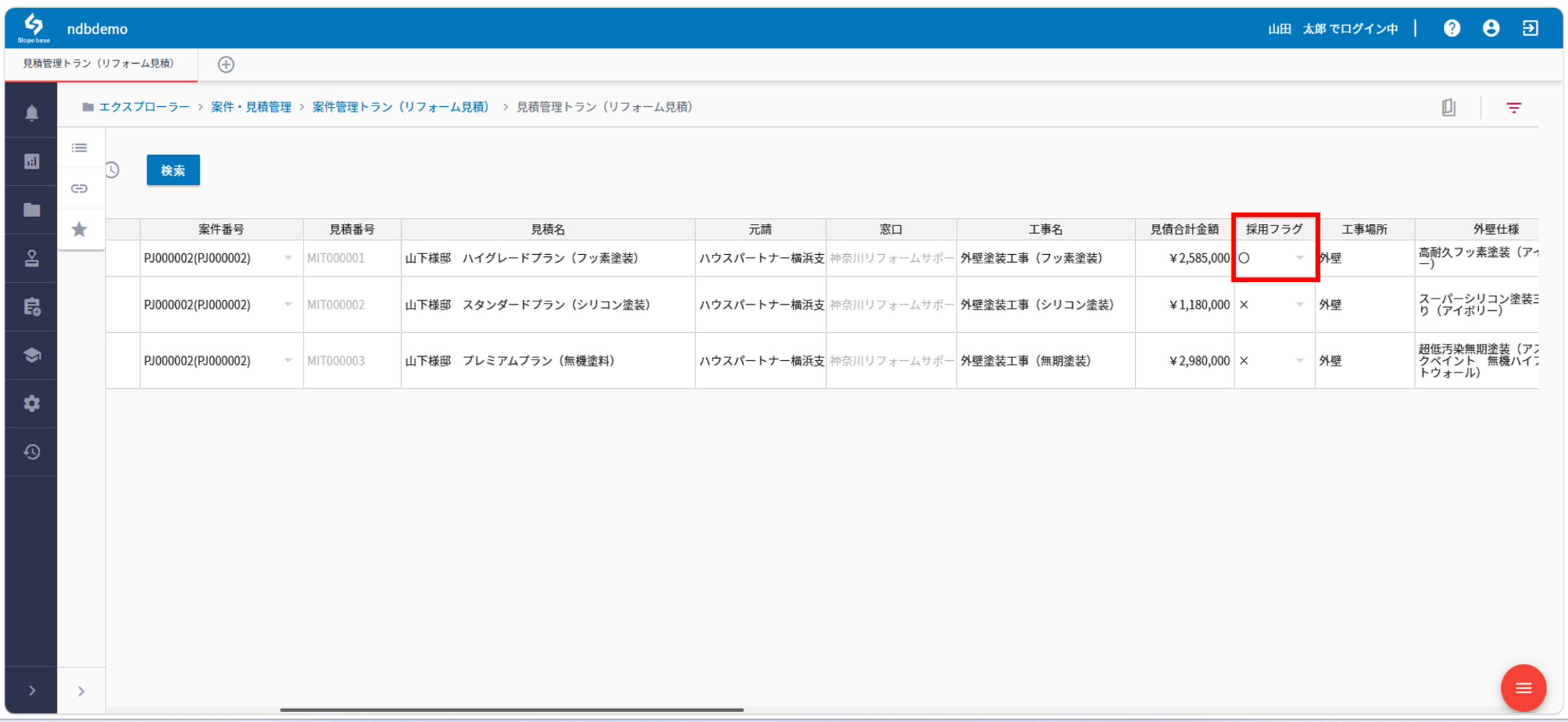This screenshot has height=722, width=1568.
Task: Open the user account icon
Action: pyautogui.click(x=1491, y=28)
